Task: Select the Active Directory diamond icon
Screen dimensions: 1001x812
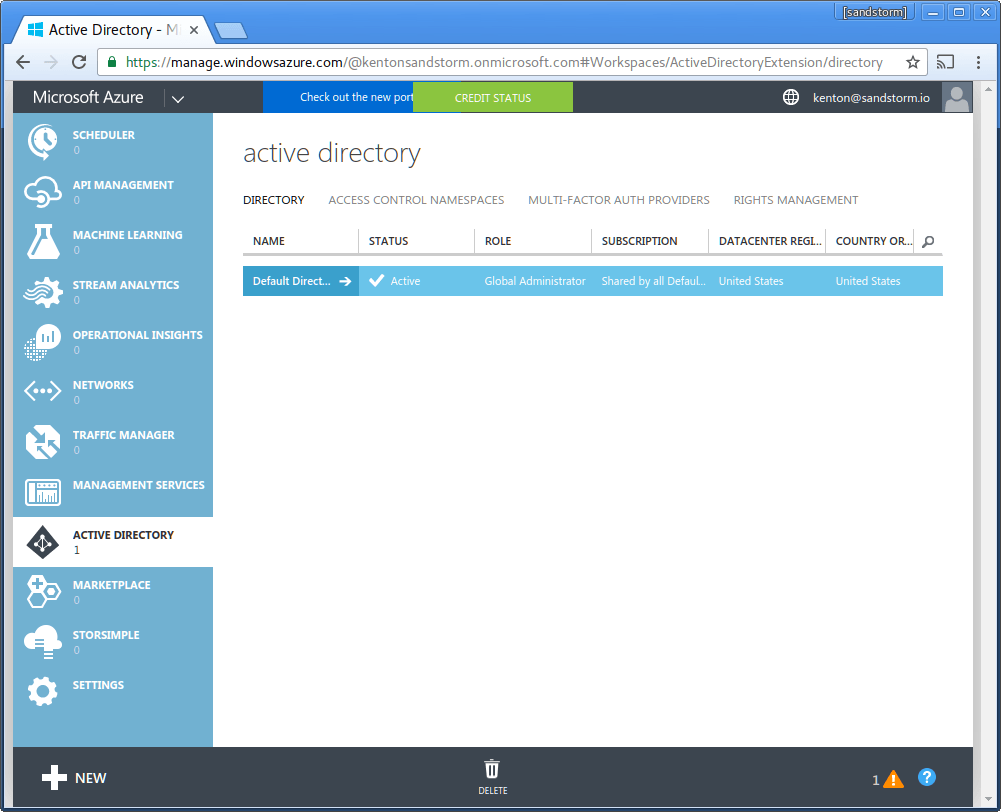Action: click(x=43, y=542)
